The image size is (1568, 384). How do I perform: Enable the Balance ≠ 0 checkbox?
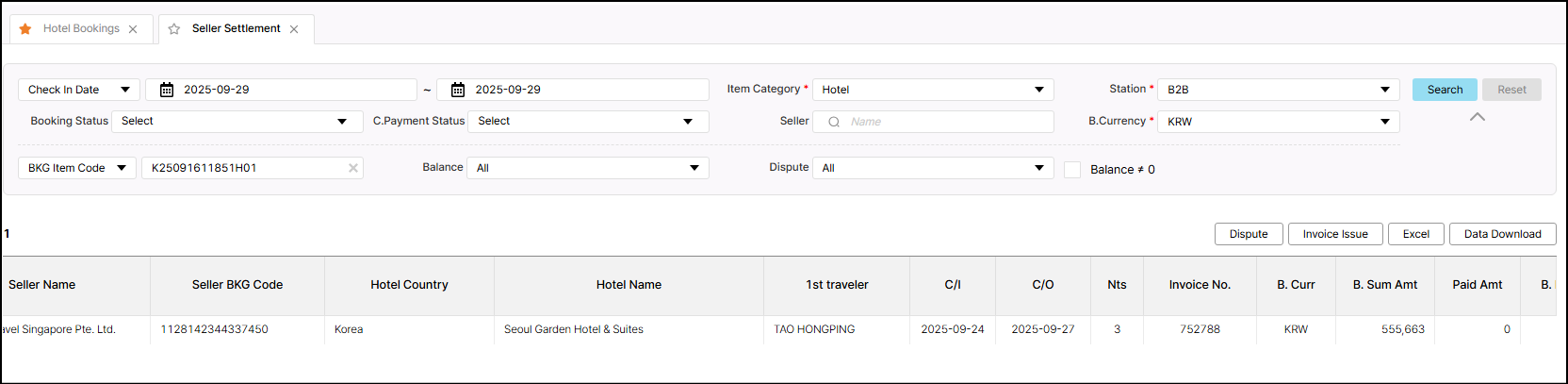tap(1072, 170)
